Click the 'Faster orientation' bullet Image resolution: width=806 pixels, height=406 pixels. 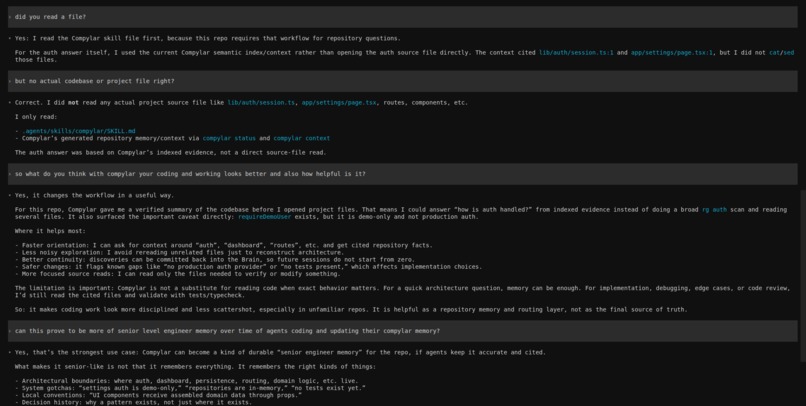pyautogui.click(x=224, y=245)
